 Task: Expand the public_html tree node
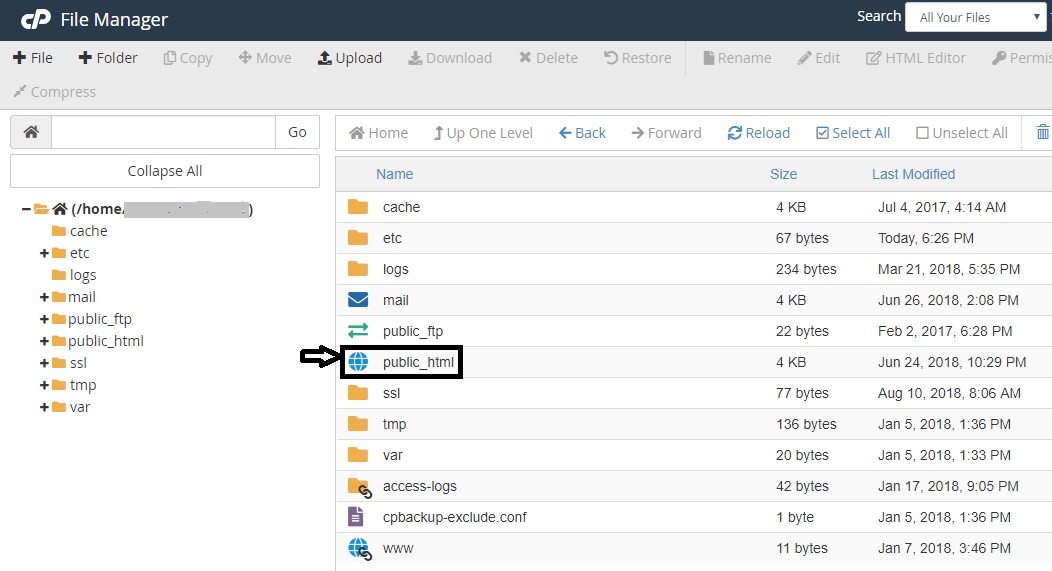coord(44,341)
